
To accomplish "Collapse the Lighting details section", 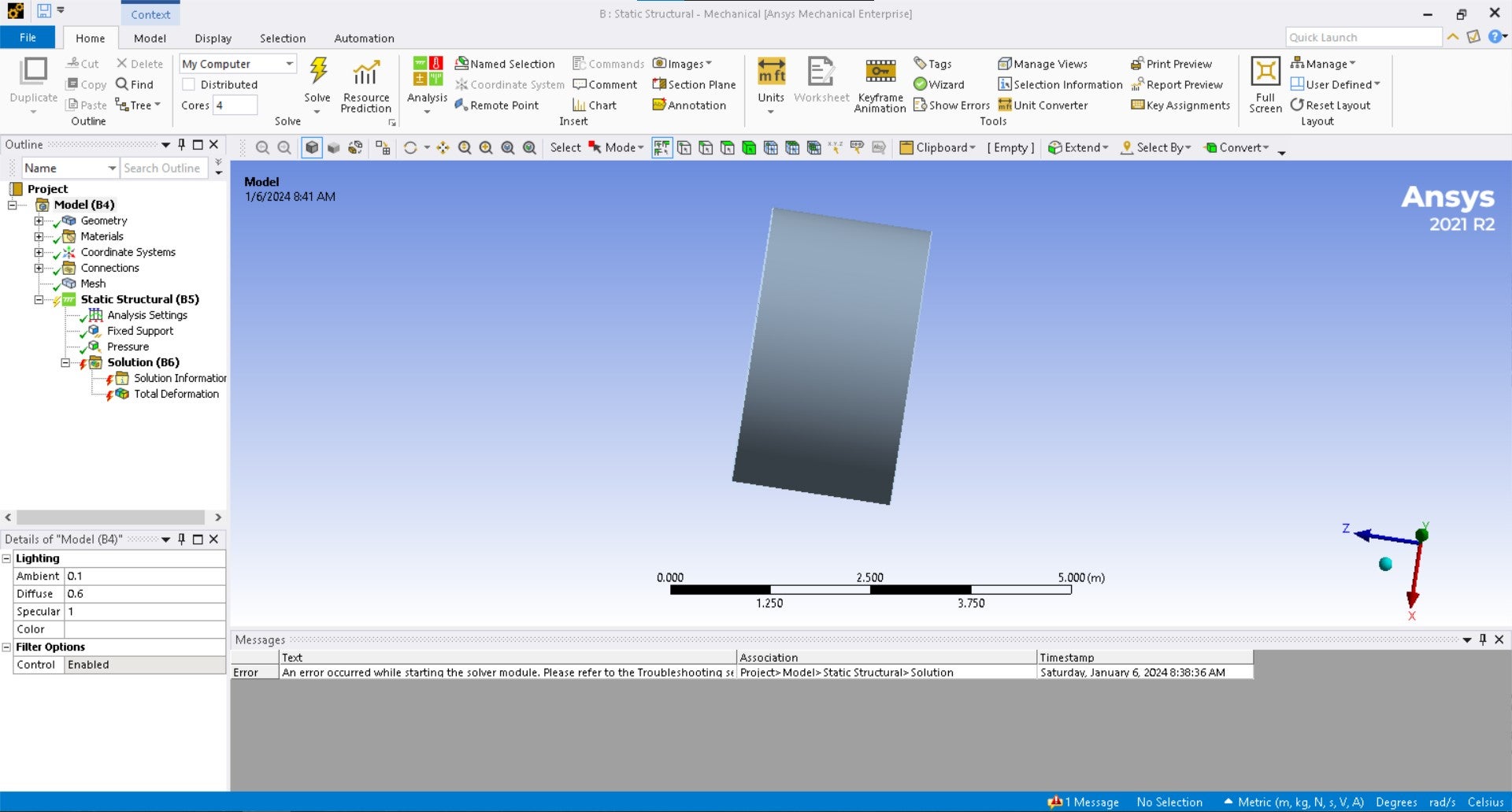I will tap(6, 558).
